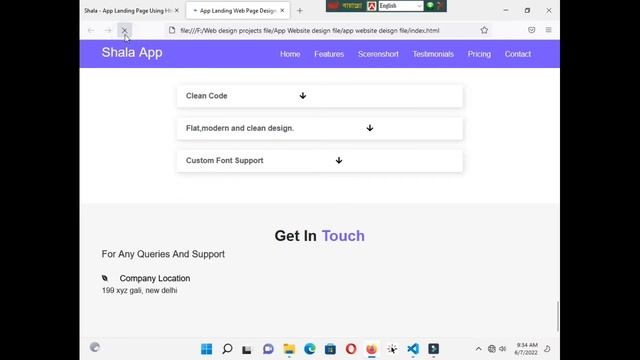The width and height of the screenshot is (640, 360).
Task: Switch to Firefox on the taskbar
Action: point(371,349)
